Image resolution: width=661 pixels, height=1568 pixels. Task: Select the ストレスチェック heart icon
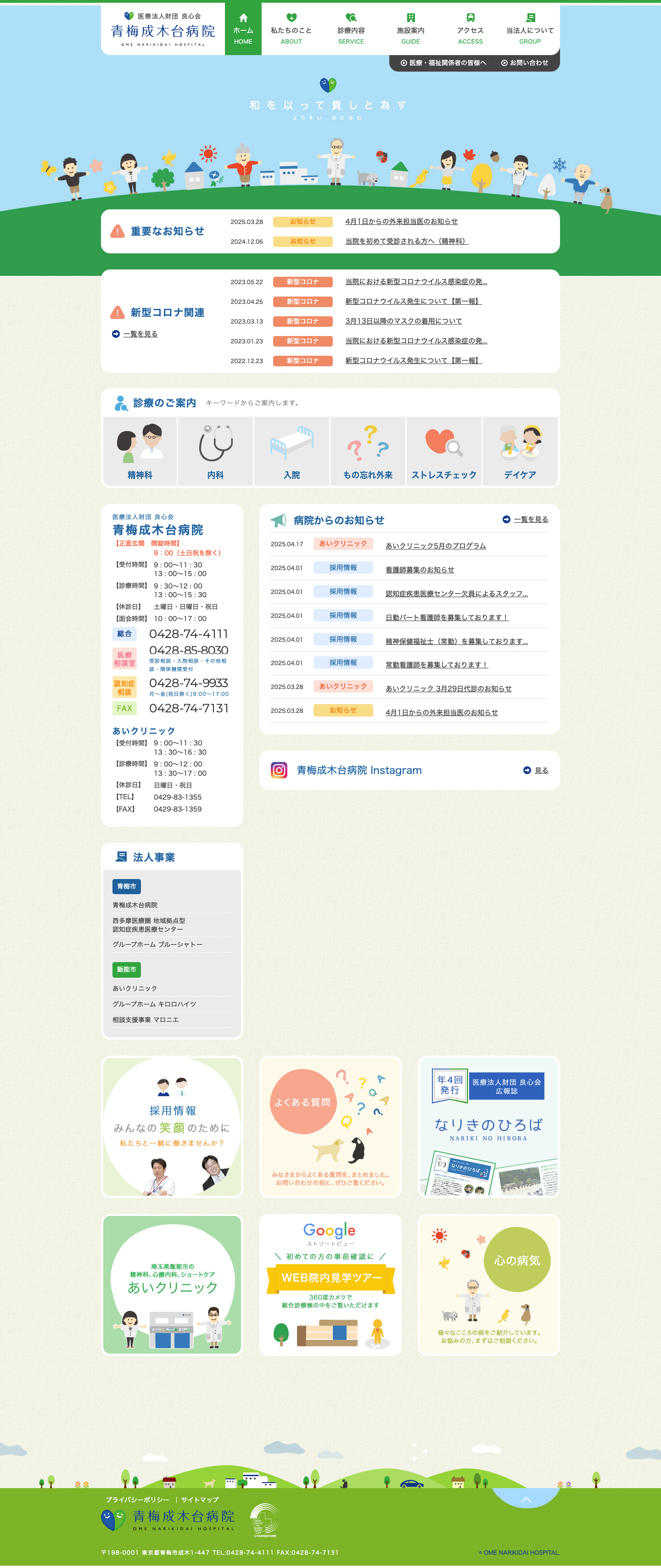pos(444,451)
